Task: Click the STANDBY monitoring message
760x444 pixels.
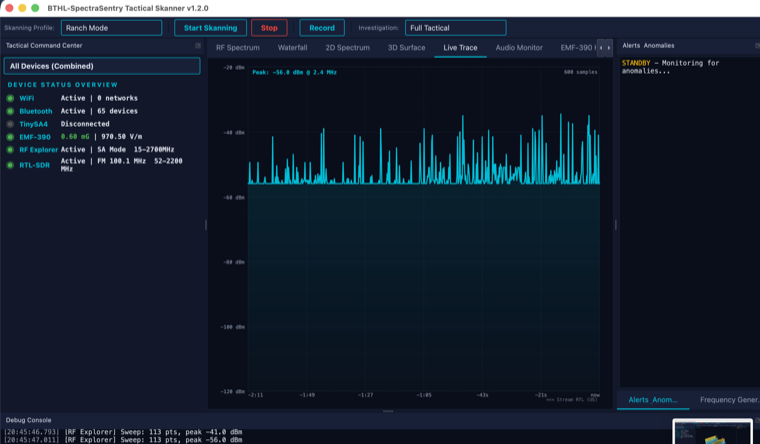Action: click(670, 67)
